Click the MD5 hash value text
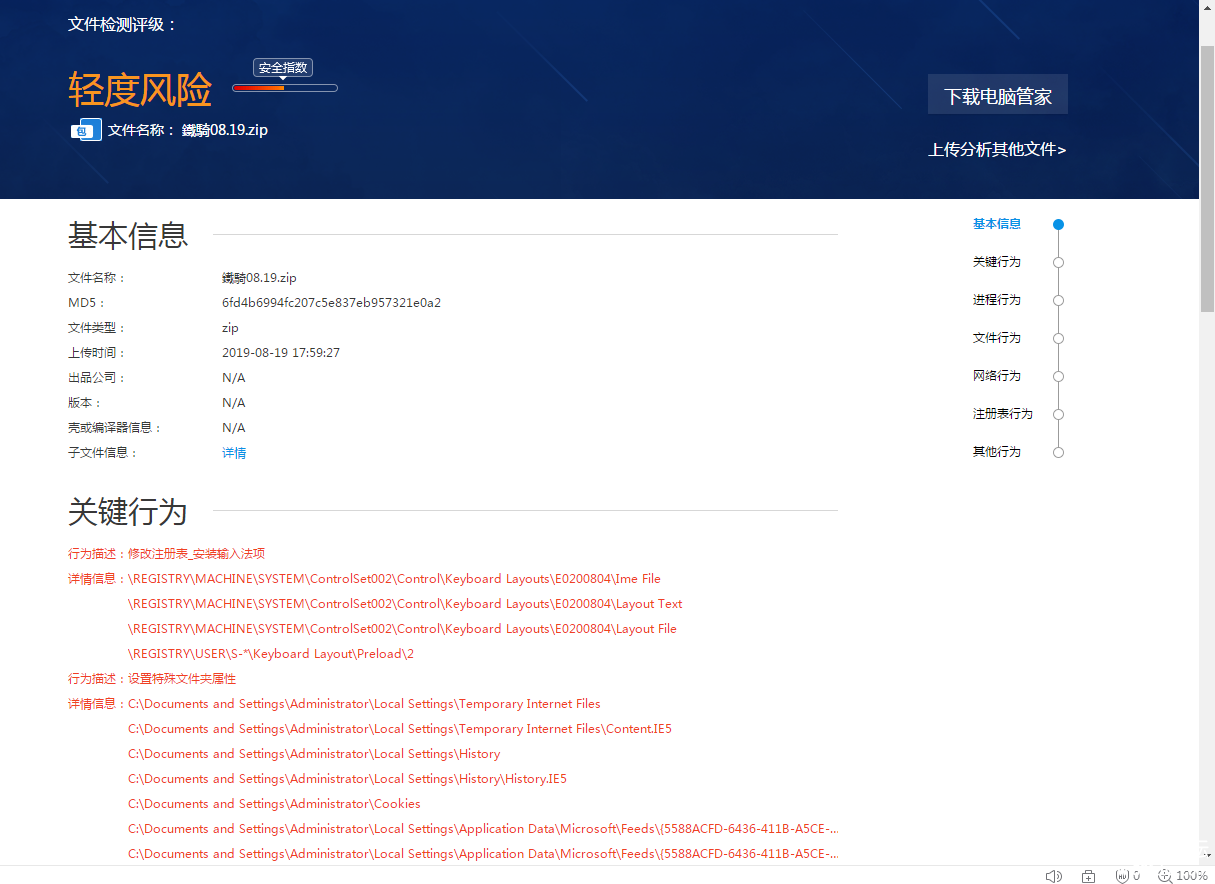Image resolution: width=1215 pixels, height=884 pixels. point(331,303)
